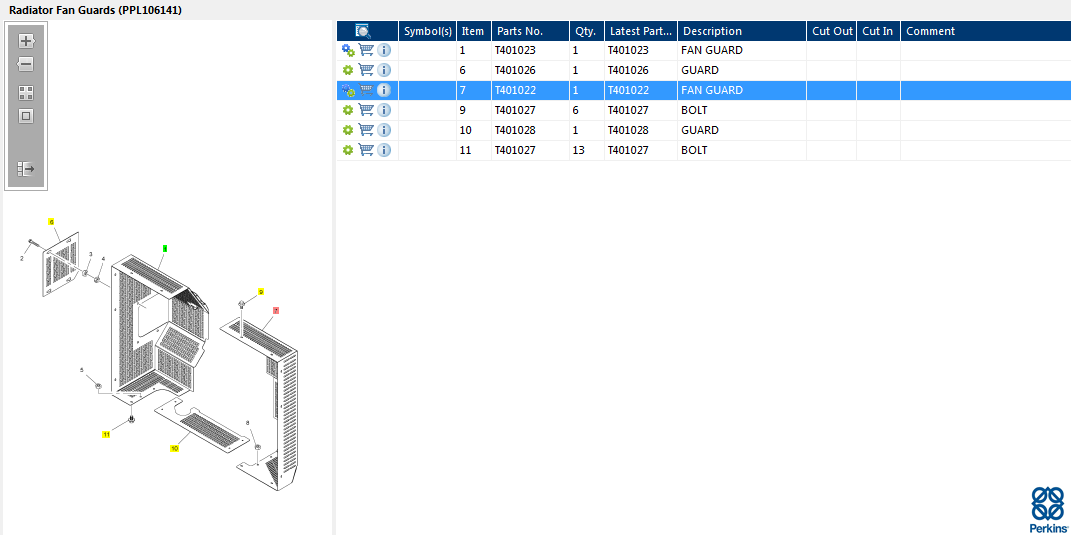Sort by the Description column header
The image size is (1071, 535).
click(742, 31)
